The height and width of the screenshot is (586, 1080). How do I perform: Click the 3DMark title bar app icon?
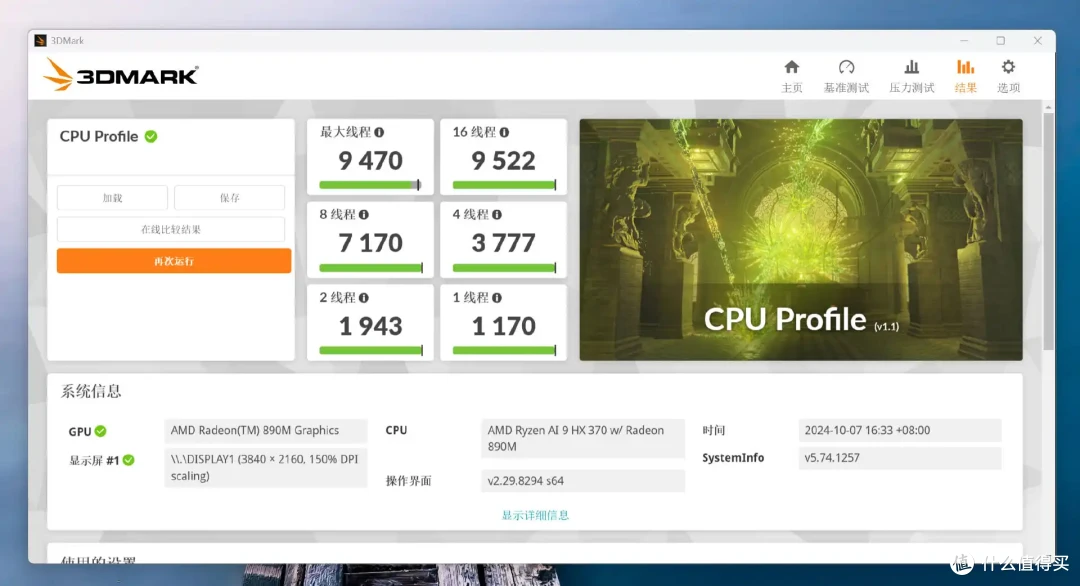41,41
